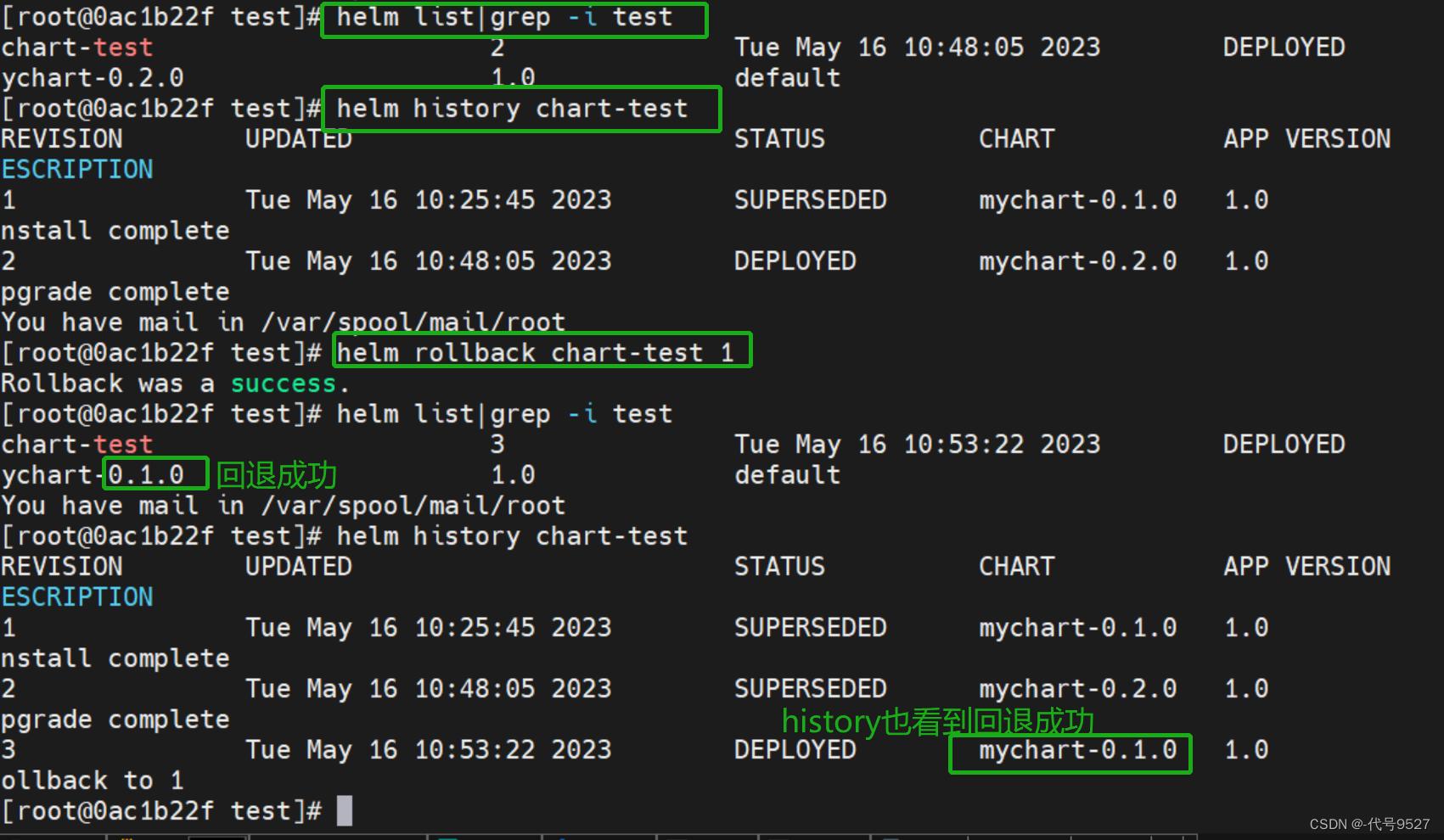This screenshot has height=840, width=1444.
Task: Select DEPLOYED on the chart-test row dated 10:48:05
Action: (1284, 48)
